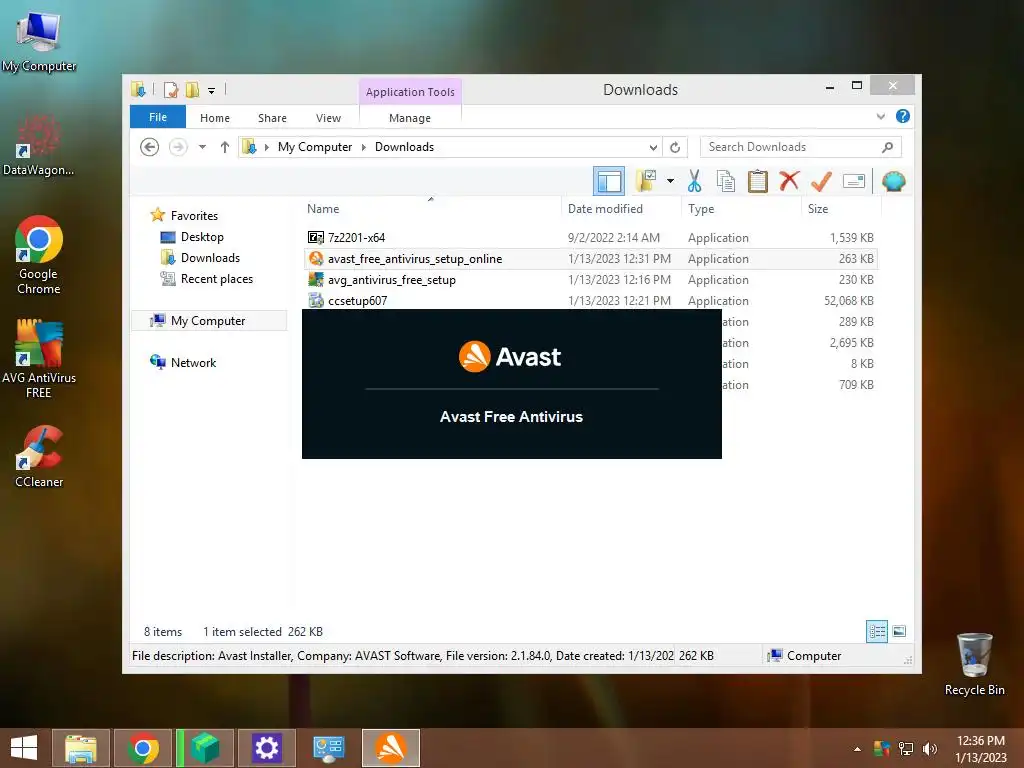Image resolution: width=1024 pixels, height=768 pixels.
Task: Show hidden system tray icons
Action: 857,749
